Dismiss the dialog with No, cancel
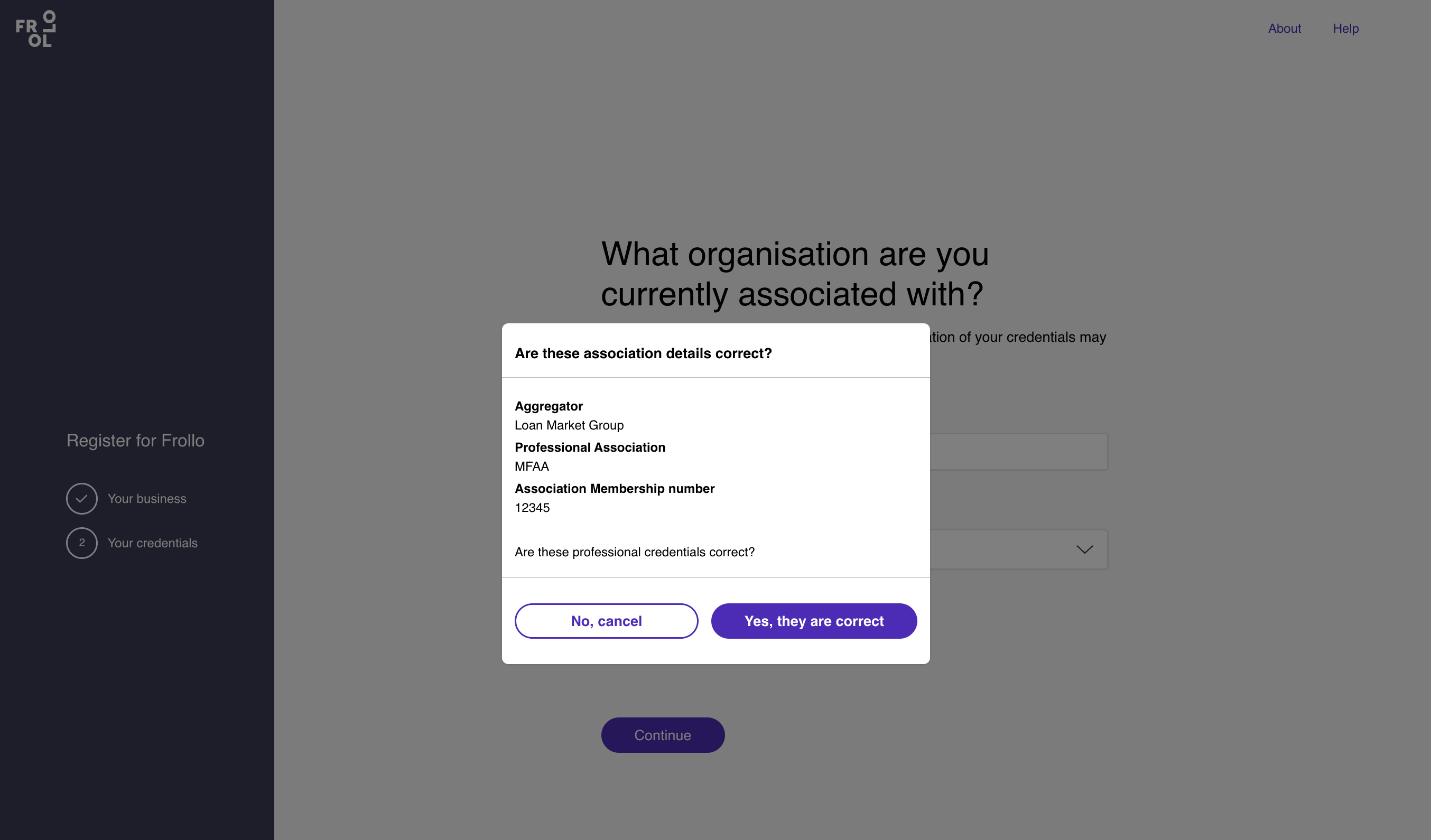Screen dimensions: 1431x840 point(606,621)
